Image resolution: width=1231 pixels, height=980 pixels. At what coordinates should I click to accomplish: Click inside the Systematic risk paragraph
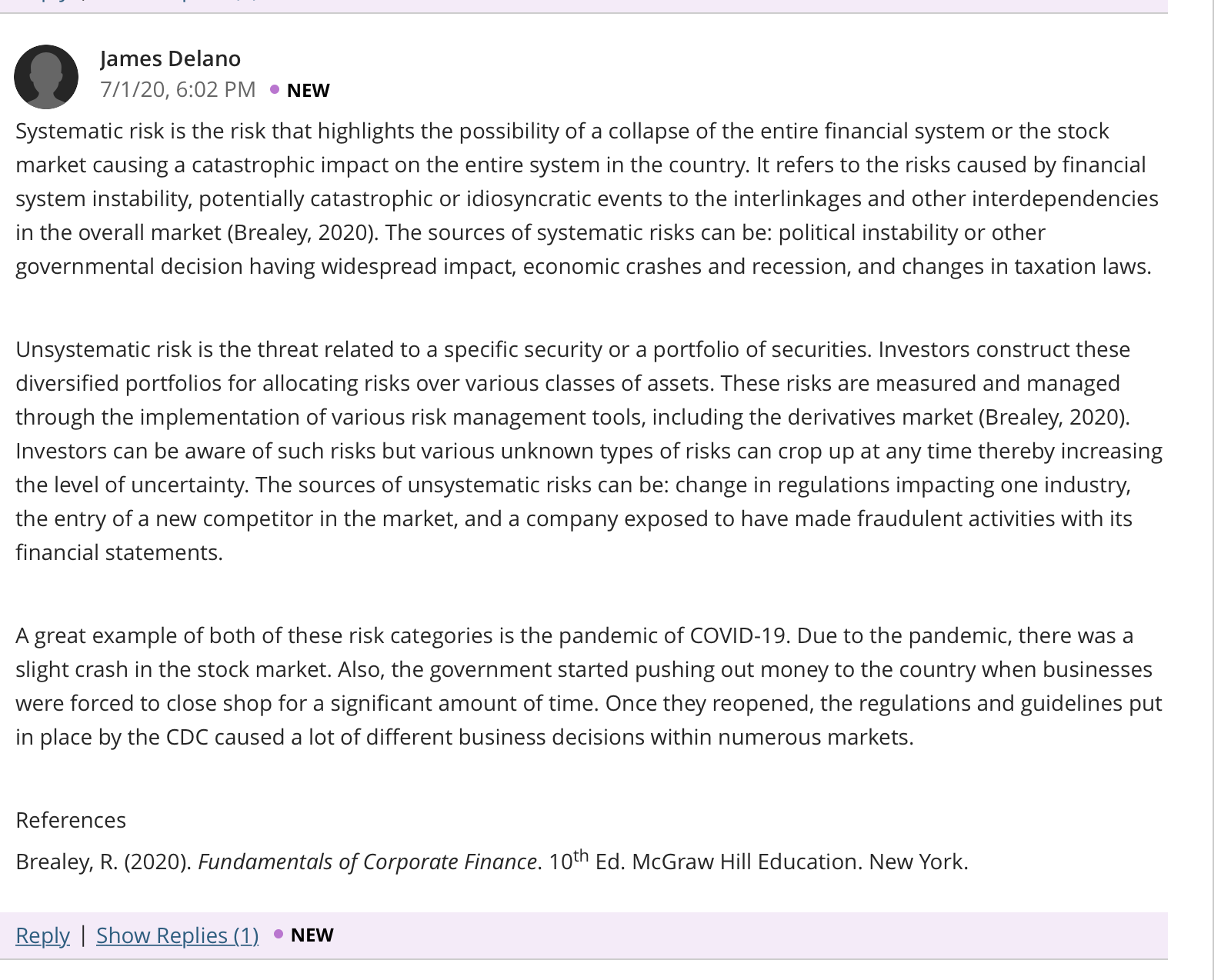point(587,198)
